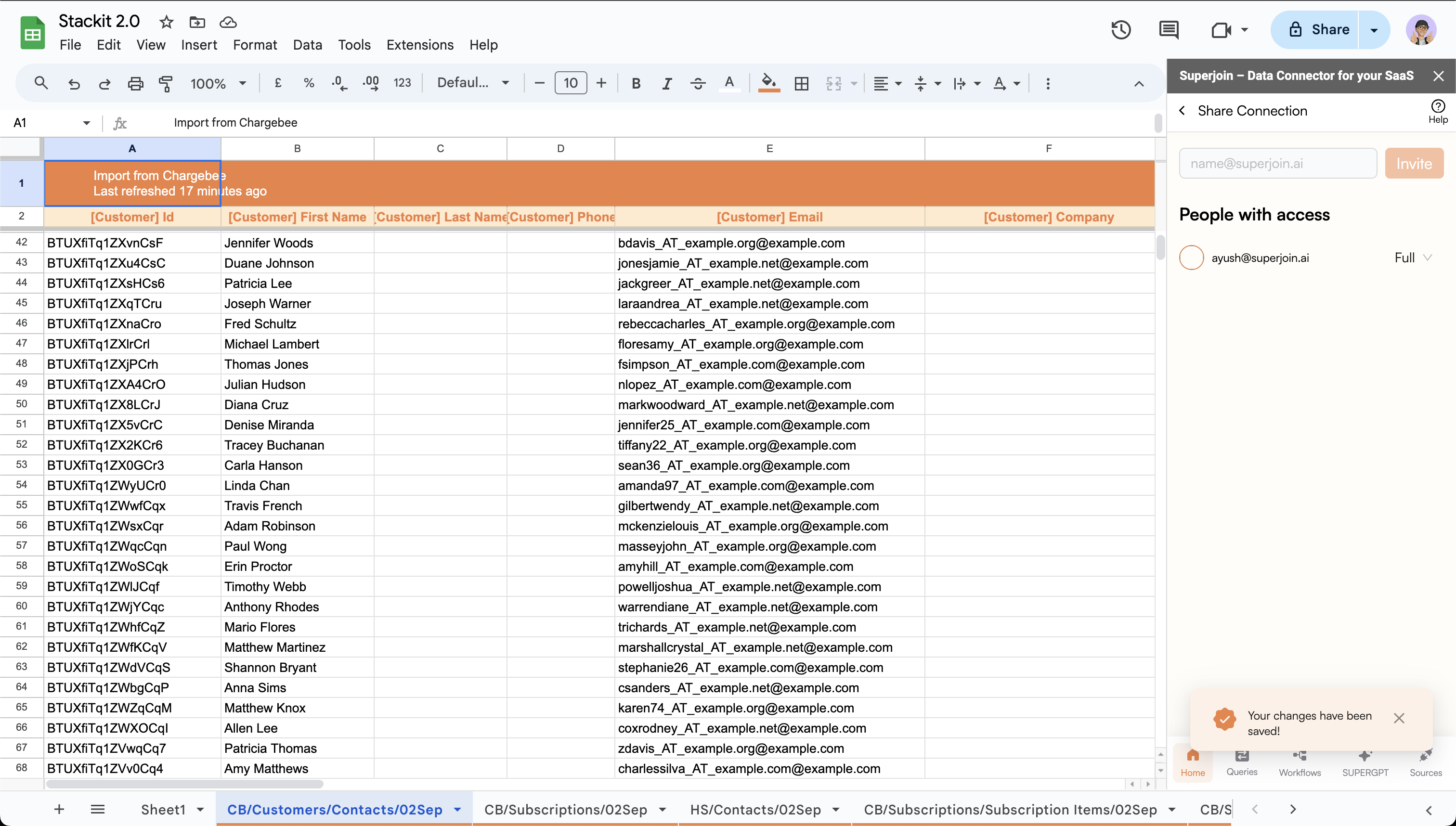
Task: Open the File menu
Action: pos(70,45)
